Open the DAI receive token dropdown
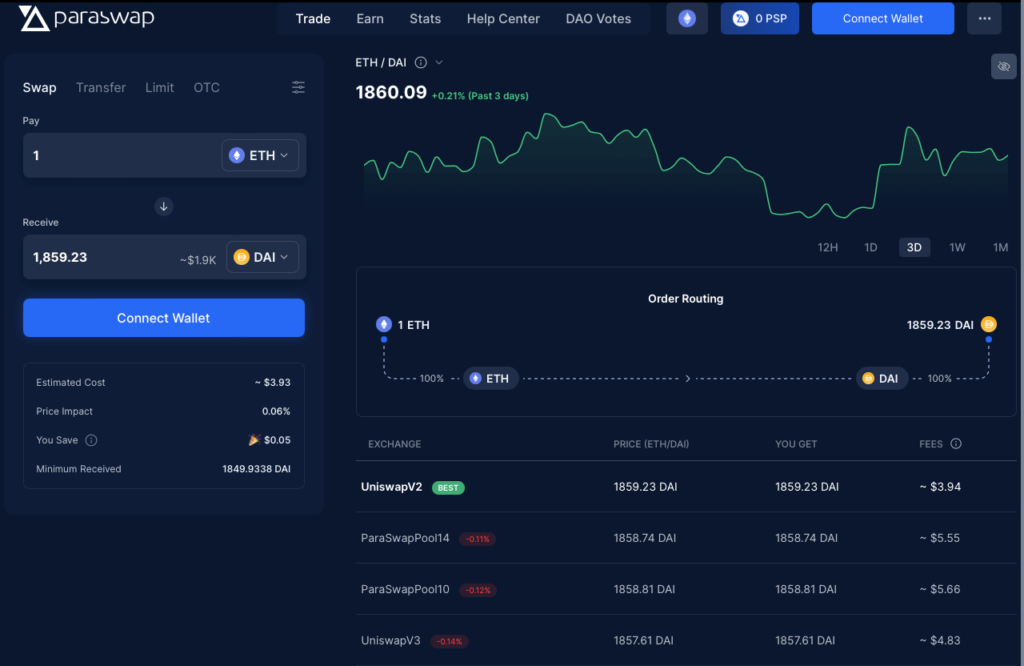 (x=261, y=257)
